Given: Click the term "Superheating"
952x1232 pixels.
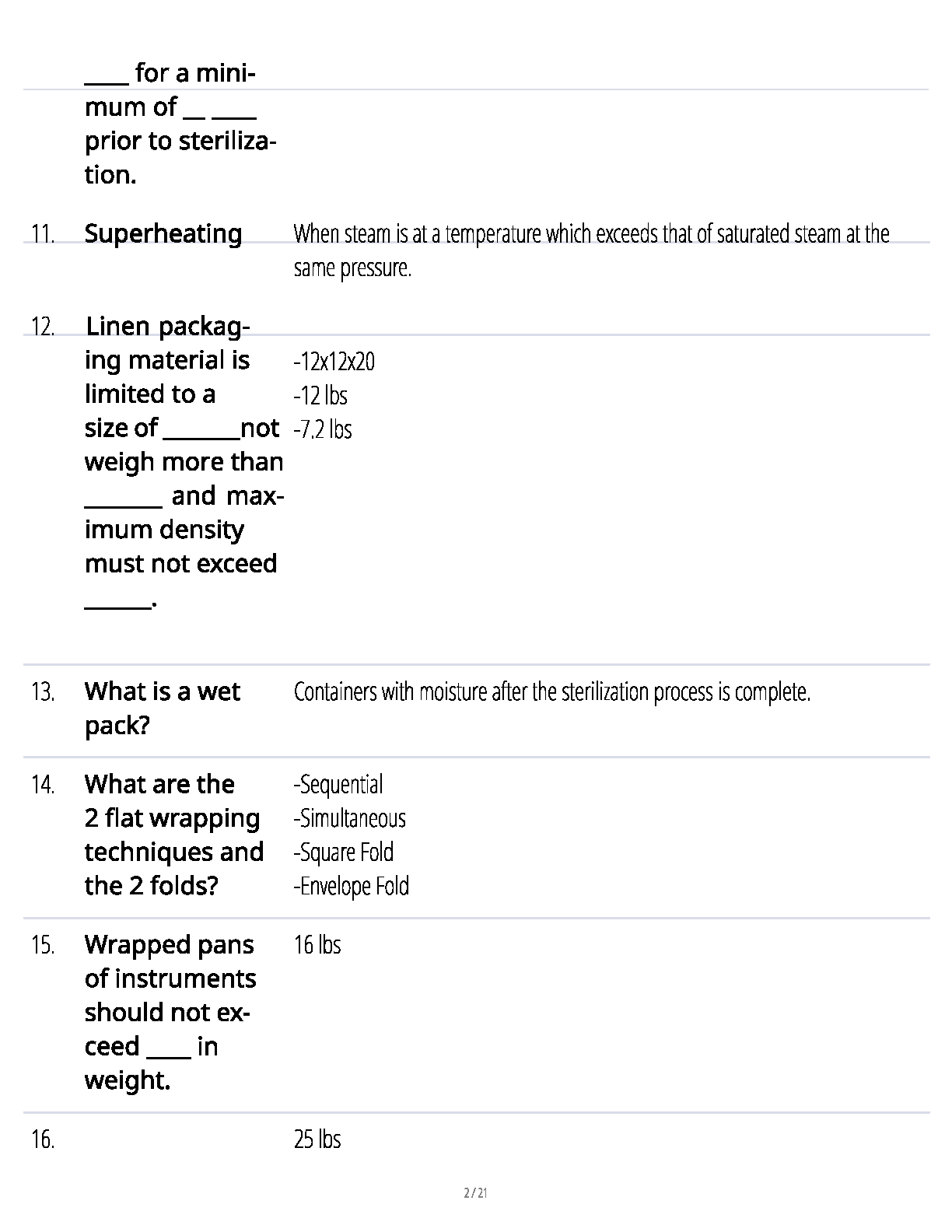Looking at the screenshot, I should click(x=163, y=233).
